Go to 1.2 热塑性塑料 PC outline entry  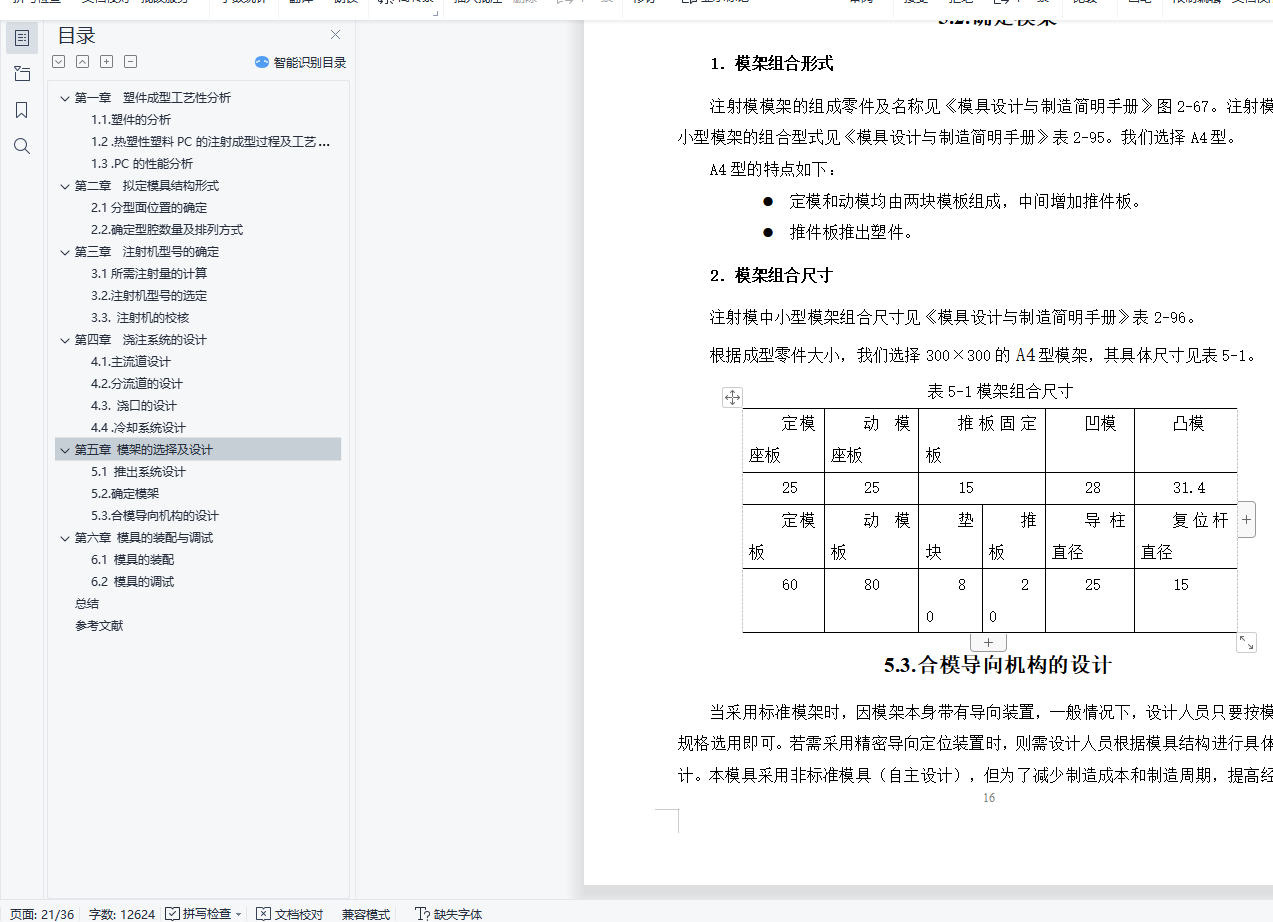(x=210, y=141)
